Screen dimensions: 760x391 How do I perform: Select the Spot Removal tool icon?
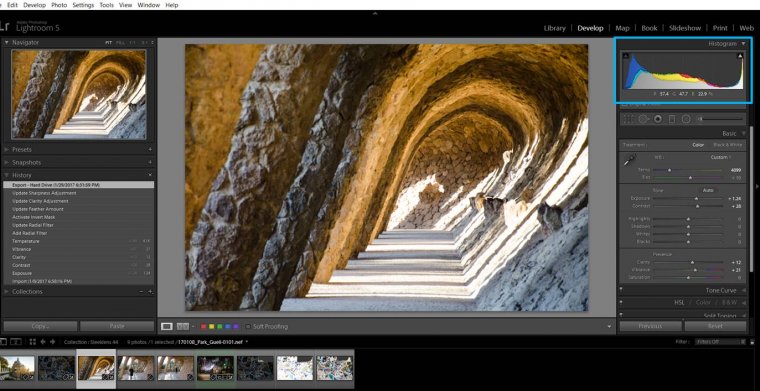point(643,119)
